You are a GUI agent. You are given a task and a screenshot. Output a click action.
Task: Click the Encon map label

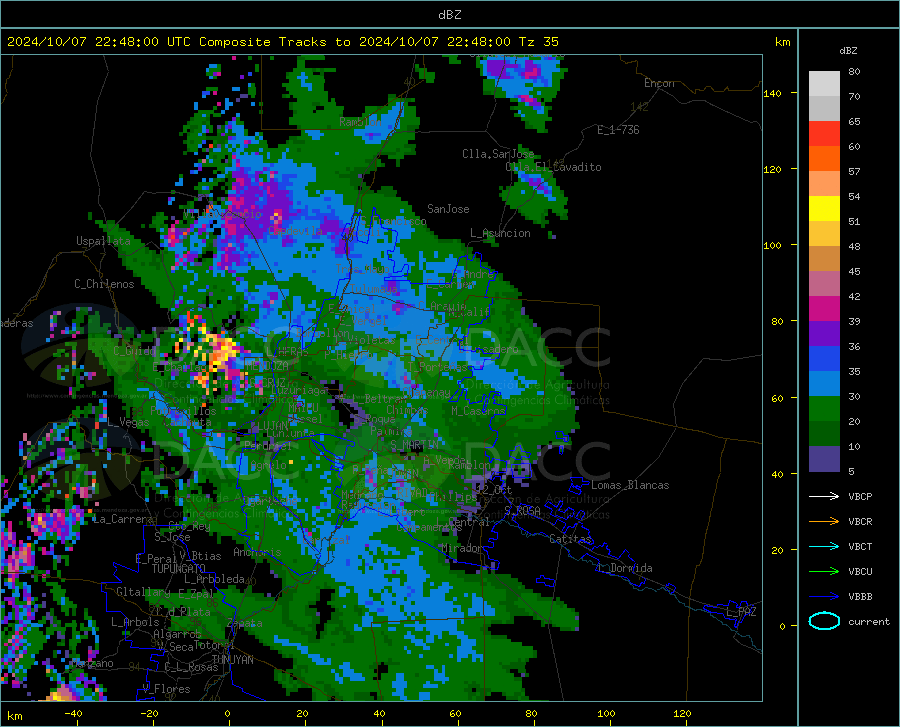coord(659,83)
